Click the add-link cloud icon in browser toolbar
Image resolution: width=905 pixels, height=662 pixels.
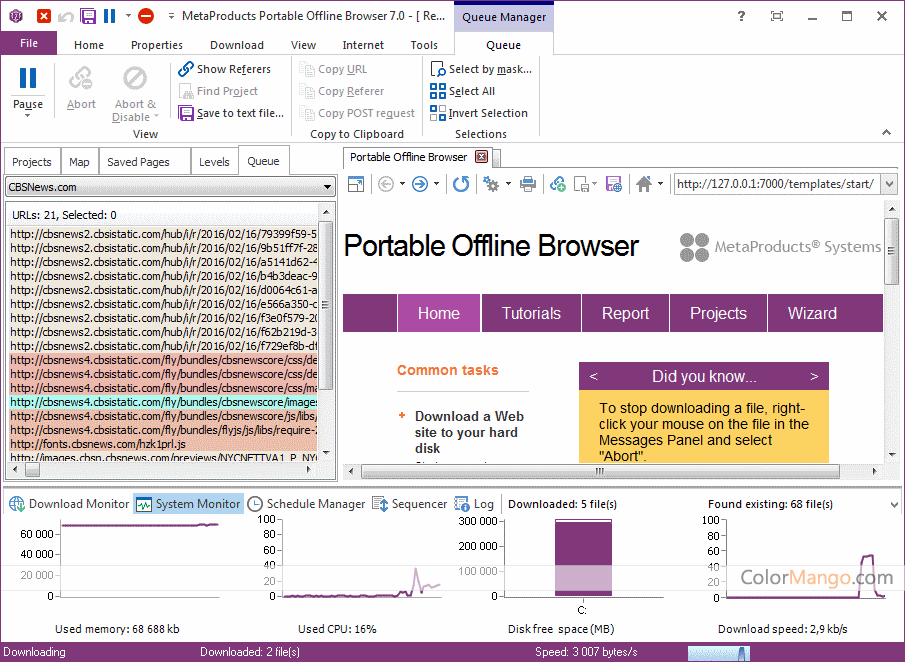(558, 184)
